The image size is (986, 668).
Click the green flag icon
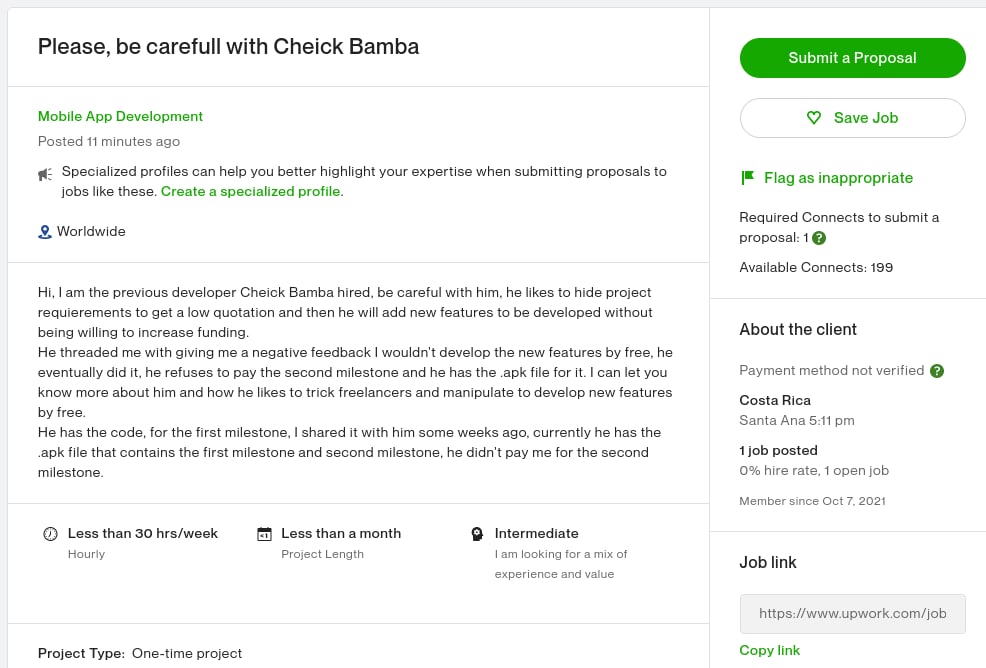748,178
